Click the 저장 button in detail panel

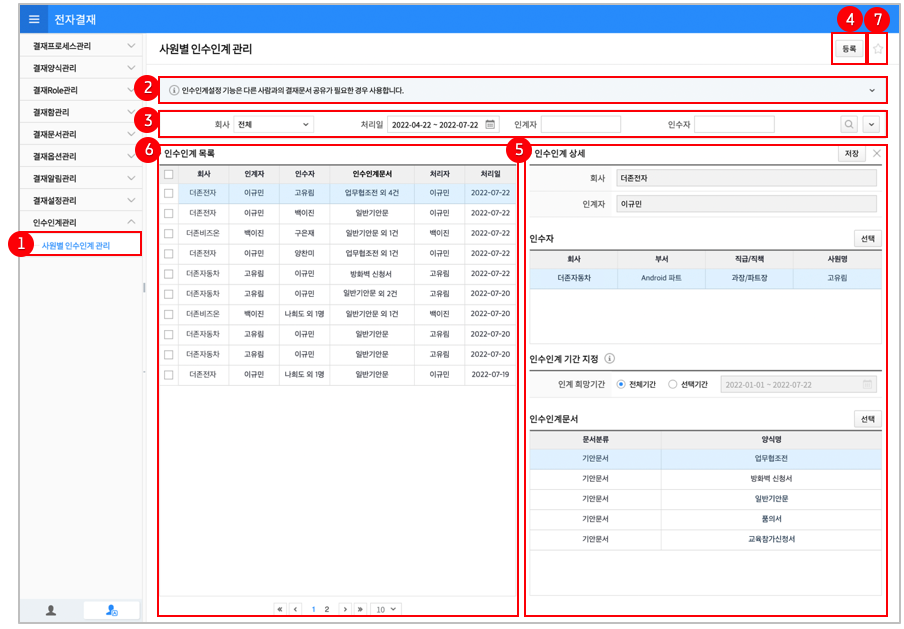tap(852, 153)
